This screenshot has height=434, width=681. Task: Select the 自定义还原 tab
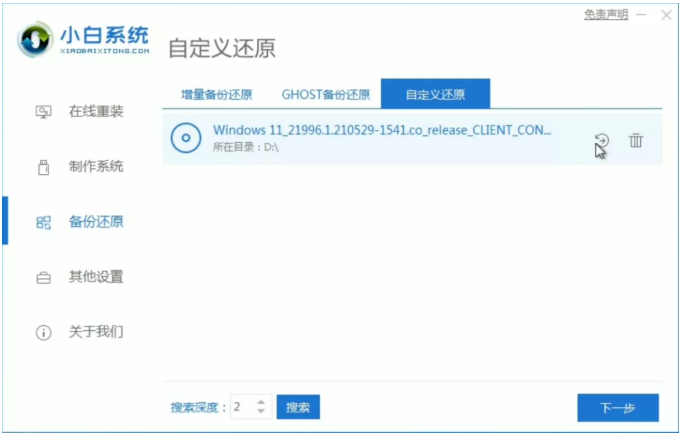click(435, 95)
